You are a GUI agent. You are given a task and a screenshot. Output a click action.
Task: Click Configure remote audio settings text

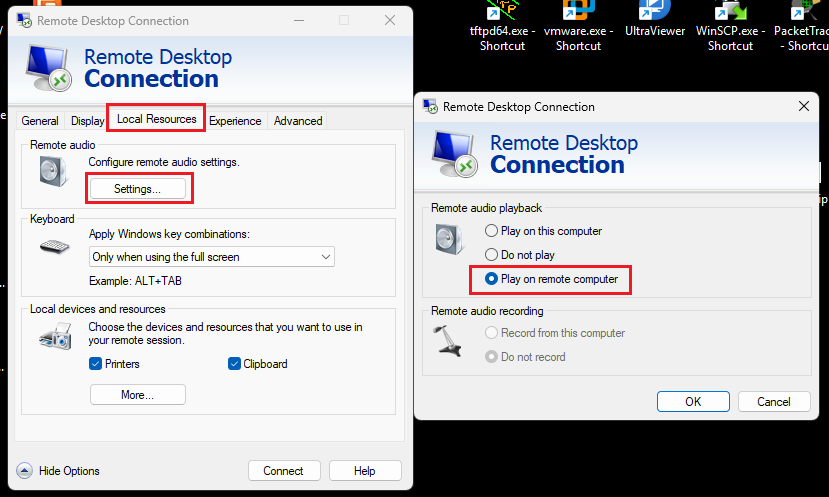point(164,162)
